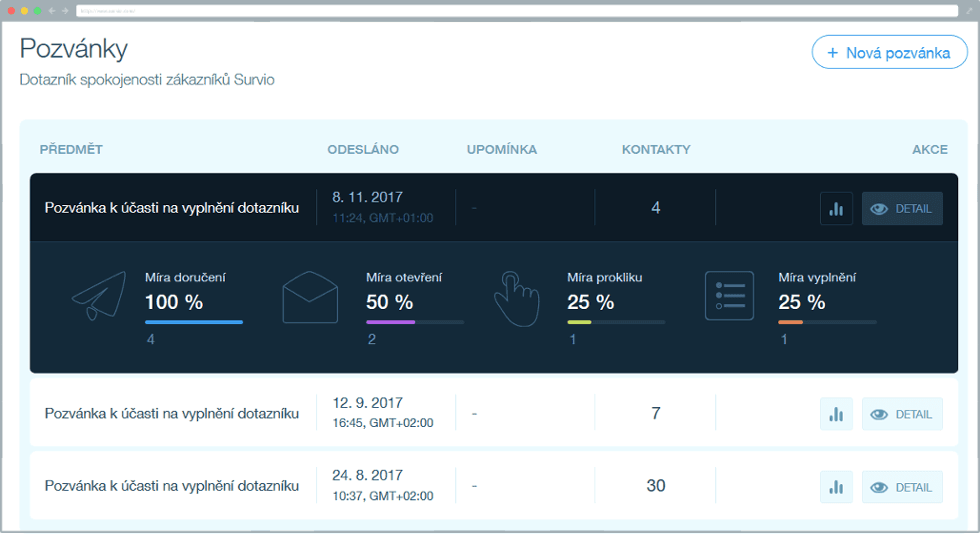Viewport: 980px width, 534px height.
Task: Click the bar chart icon for the 24. 8. 2017 invitation
Action: (x=836, y=487)
